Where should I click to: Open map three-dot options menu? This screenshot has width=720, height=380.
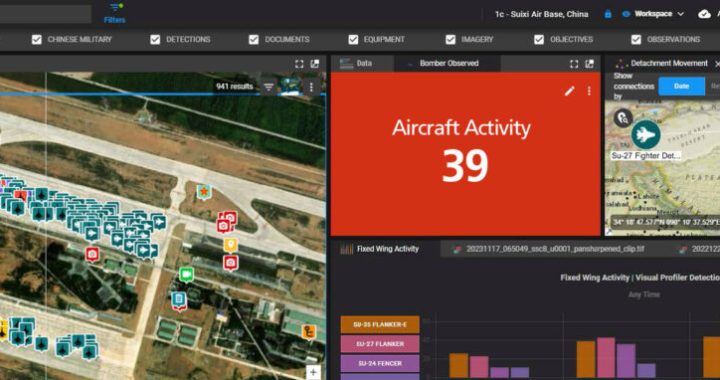[x=311, y=86]
